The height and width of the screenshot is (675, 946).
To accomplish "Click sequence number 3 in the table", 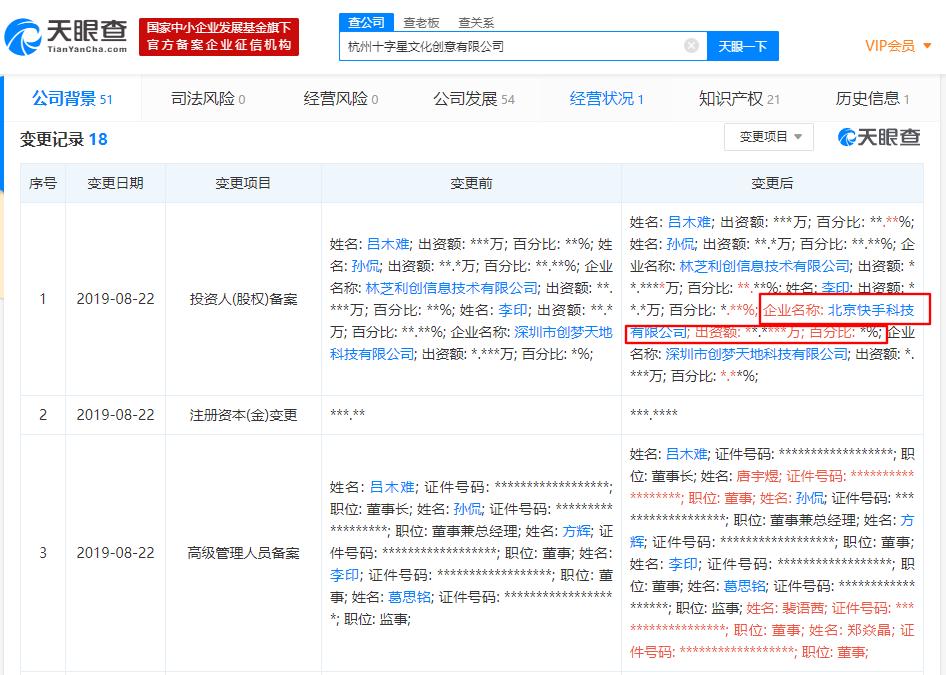I will 43,553.
